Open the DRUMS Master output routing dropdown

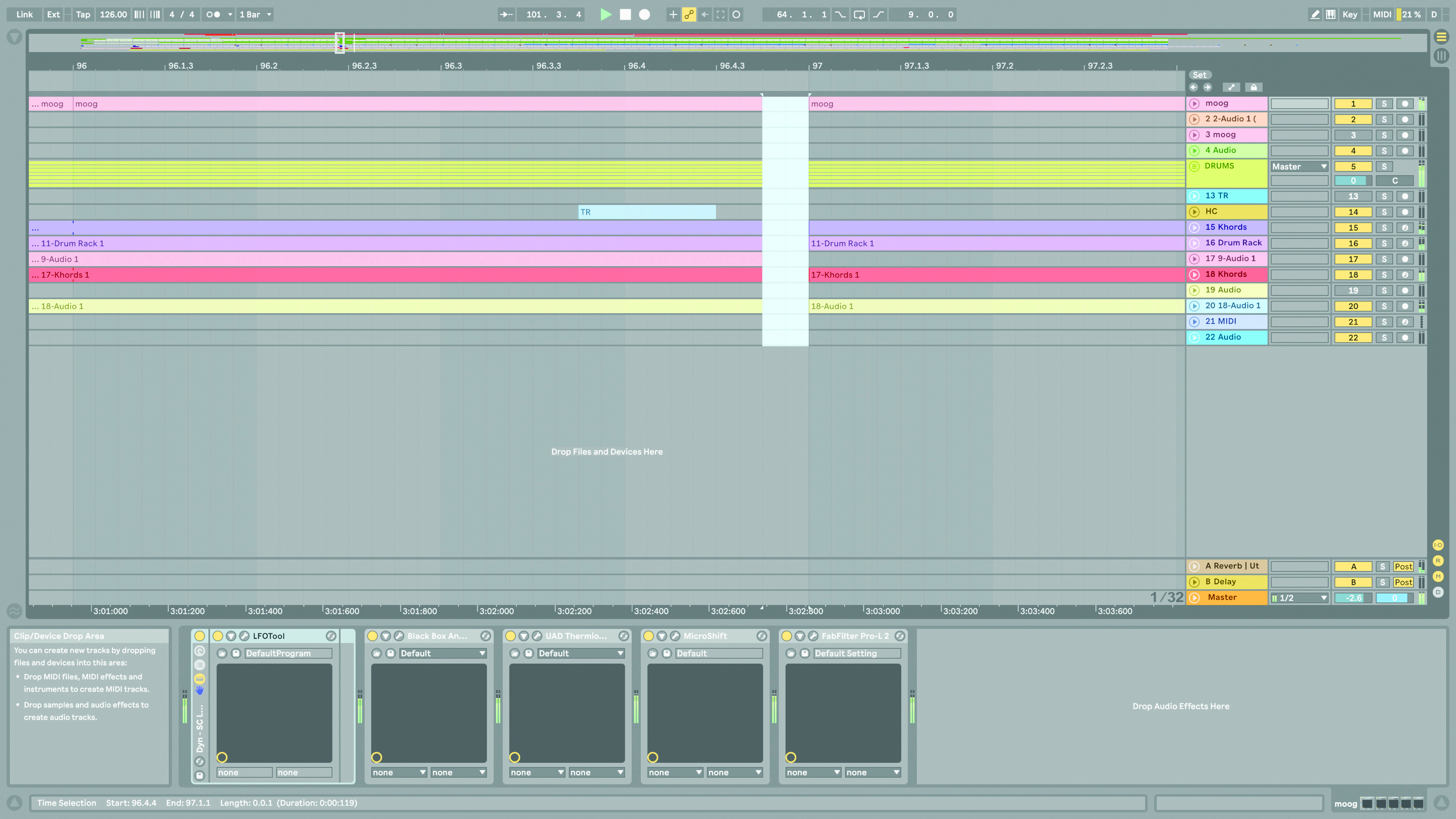click(1299, 166)
